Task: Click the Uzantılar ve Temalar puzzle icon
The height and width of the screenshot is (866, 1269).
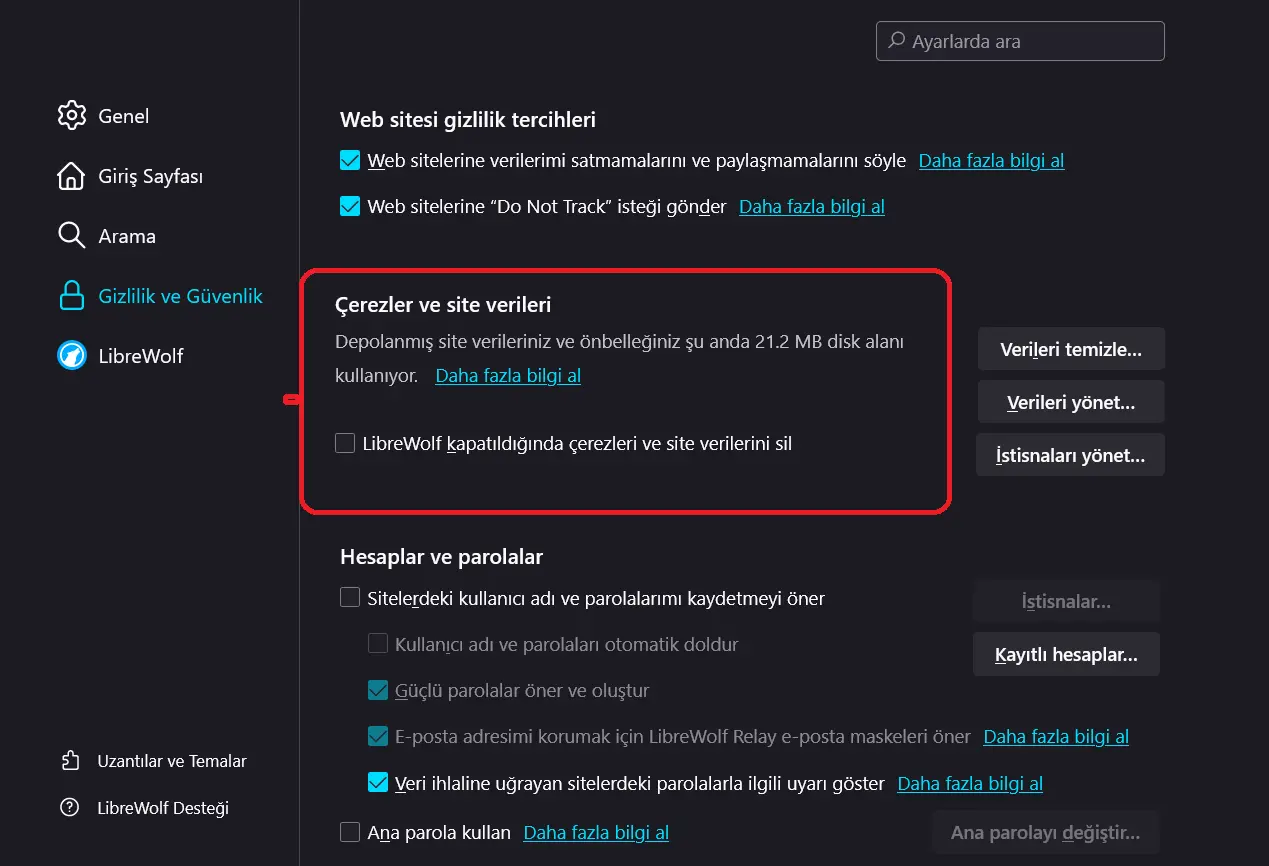Action: point(70,761)
